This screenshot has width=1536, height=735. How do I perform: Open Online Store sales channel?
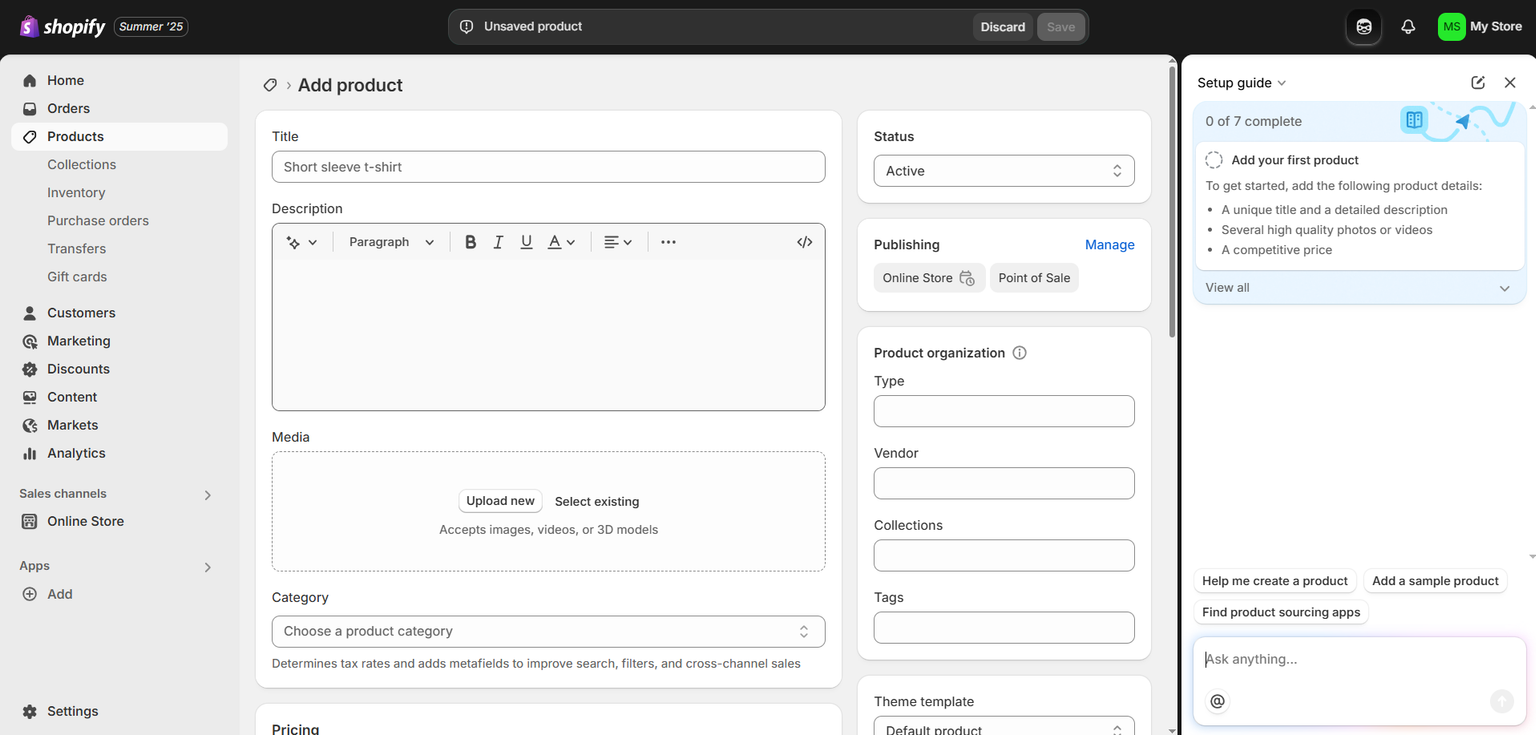[119, 521]
